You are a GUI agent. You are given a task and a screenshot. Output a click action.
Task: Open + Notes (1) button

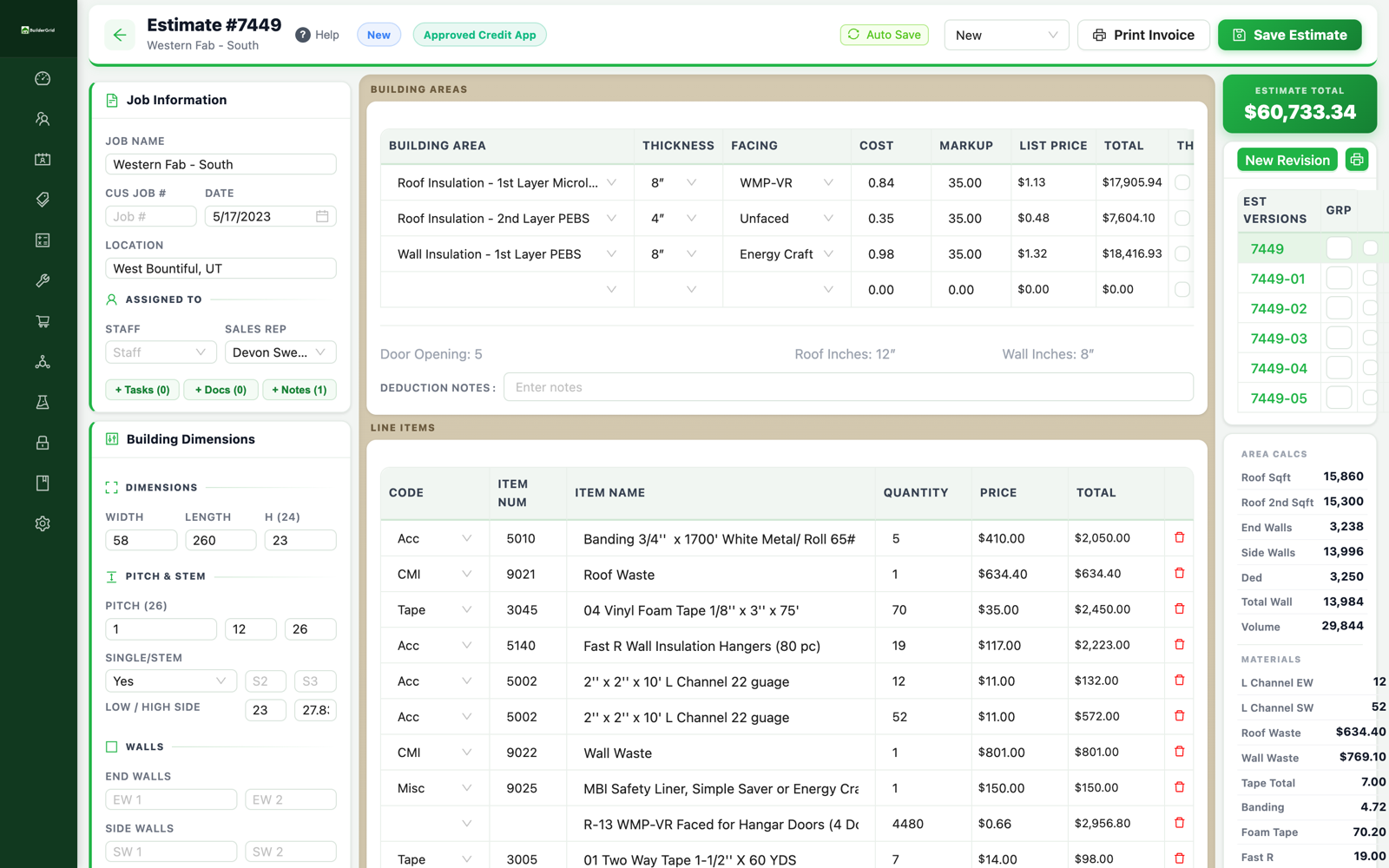tap(300, 390)
